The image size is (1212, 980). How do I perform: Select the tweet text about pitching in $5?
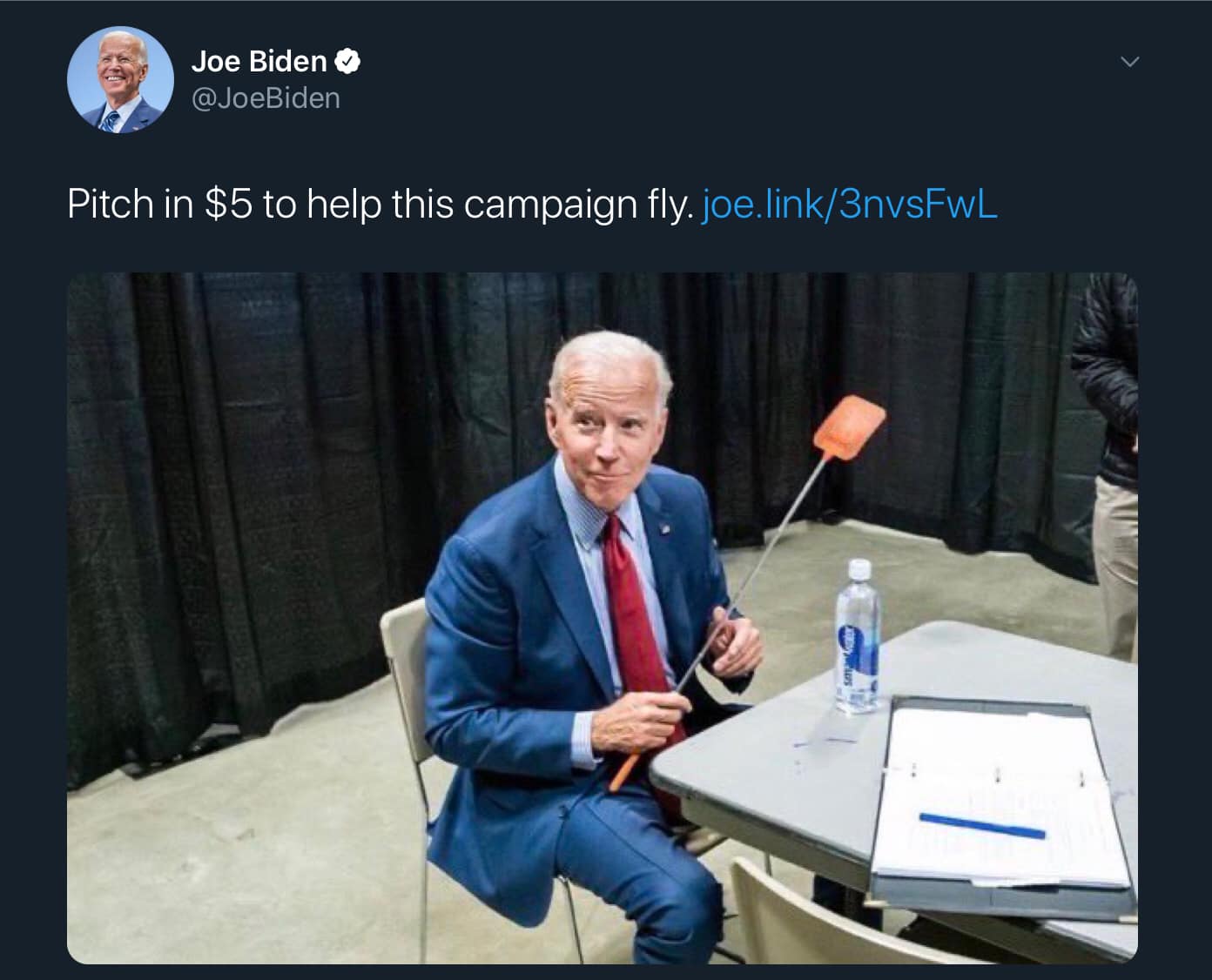click(381, 205)
